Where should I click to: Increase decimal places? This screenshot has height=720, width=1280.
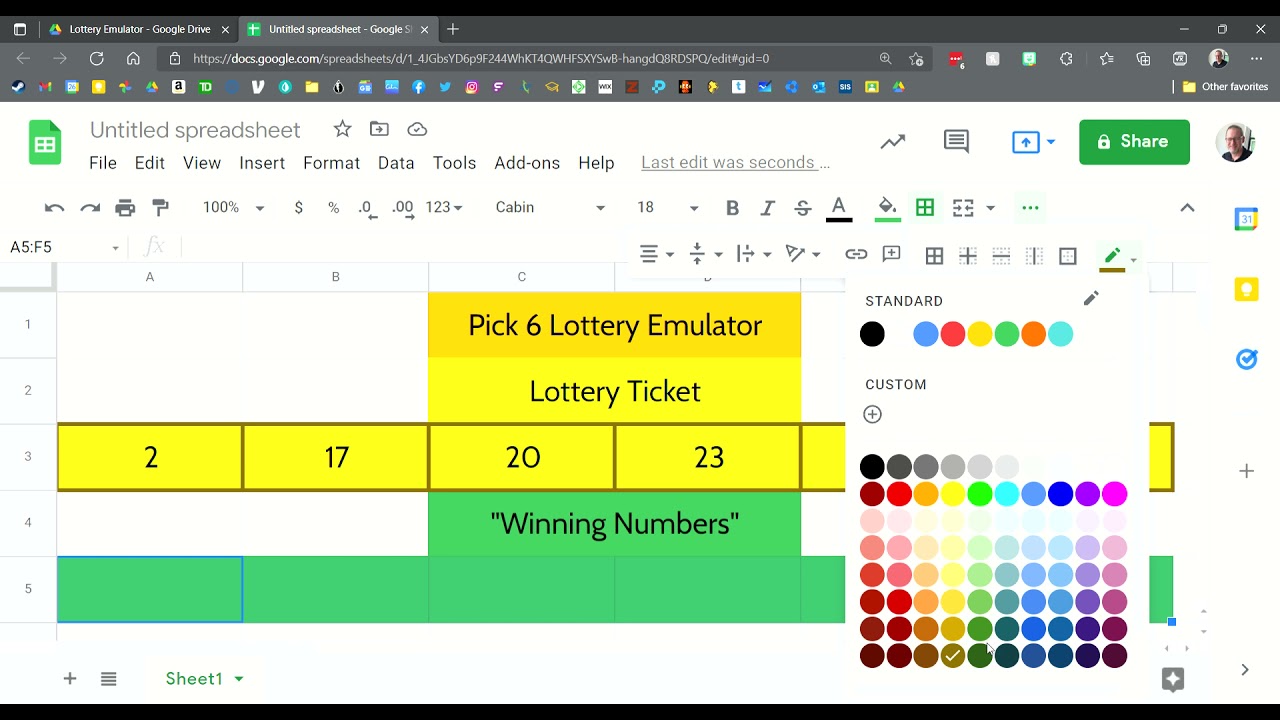coord(403,208)
